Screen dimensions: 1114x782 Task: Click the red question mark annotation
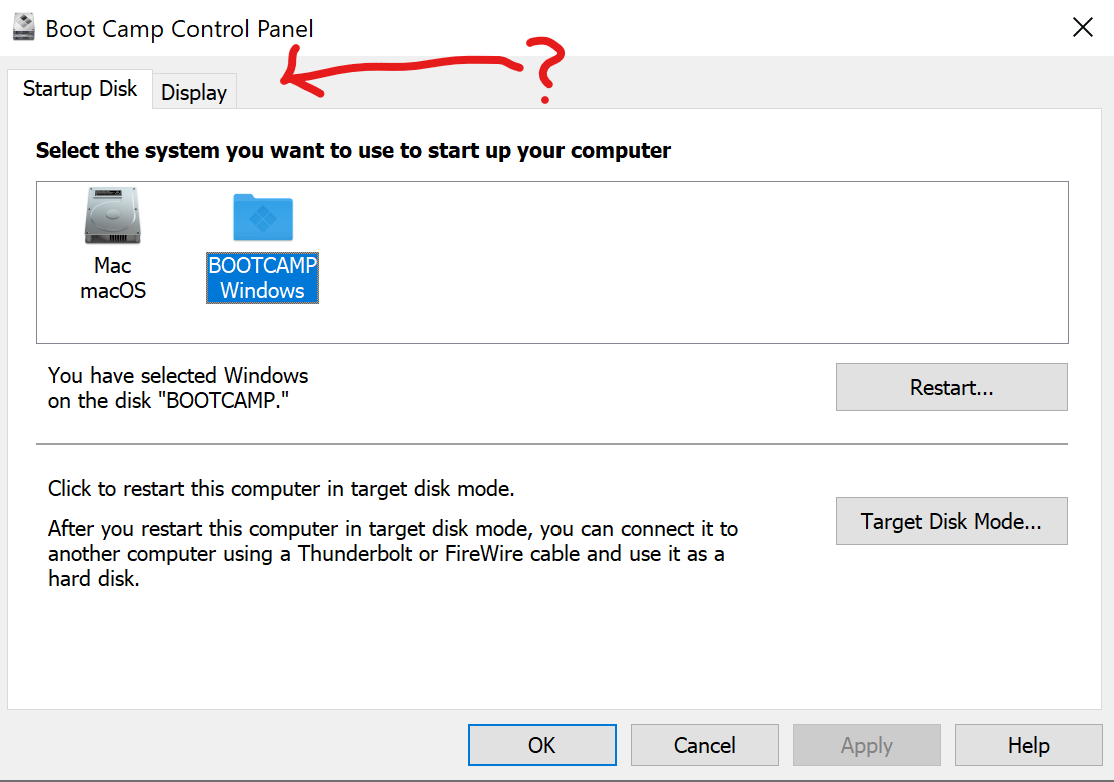click(545, 72)
